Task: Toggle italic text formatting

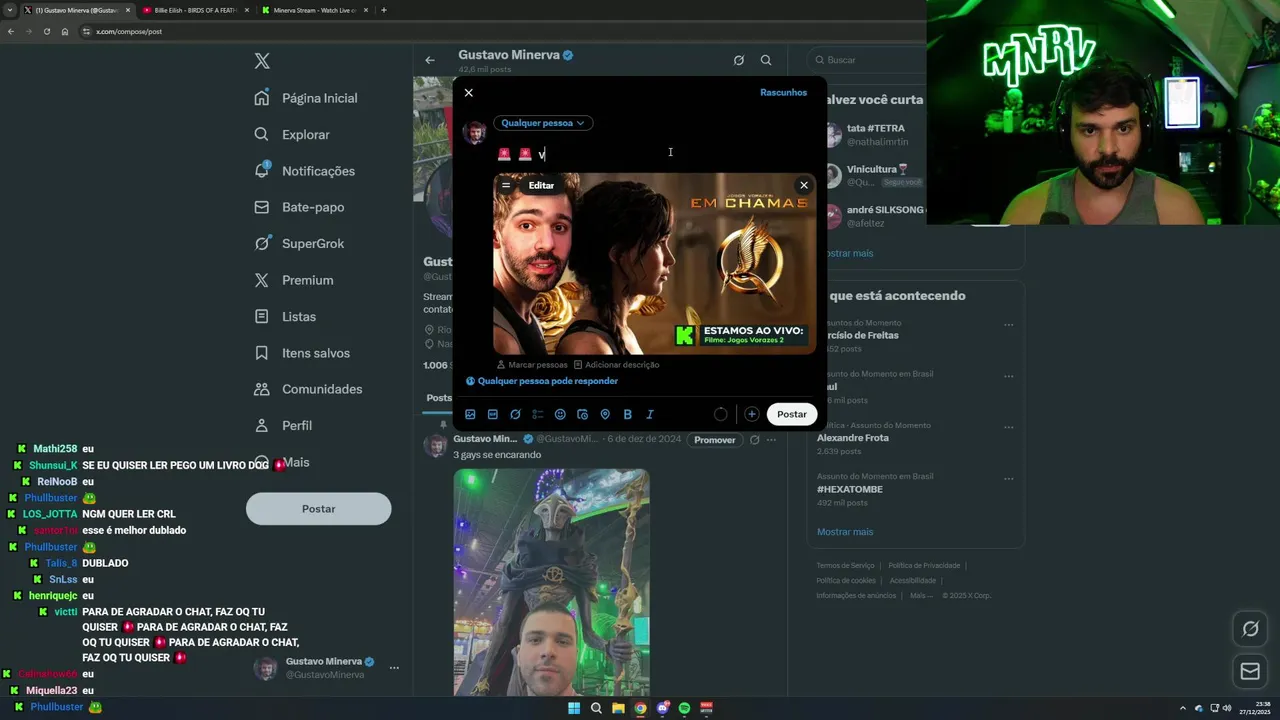Action: click(x=650, y=414)
